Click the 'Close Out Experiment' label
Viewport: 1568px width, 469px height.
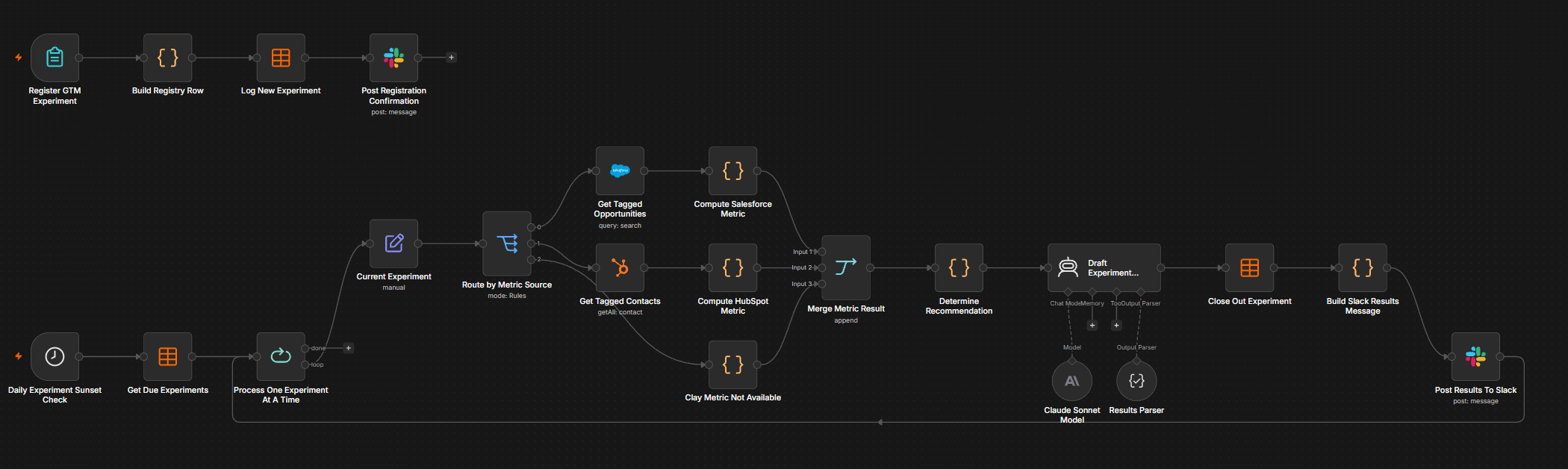coord(1250,301)
